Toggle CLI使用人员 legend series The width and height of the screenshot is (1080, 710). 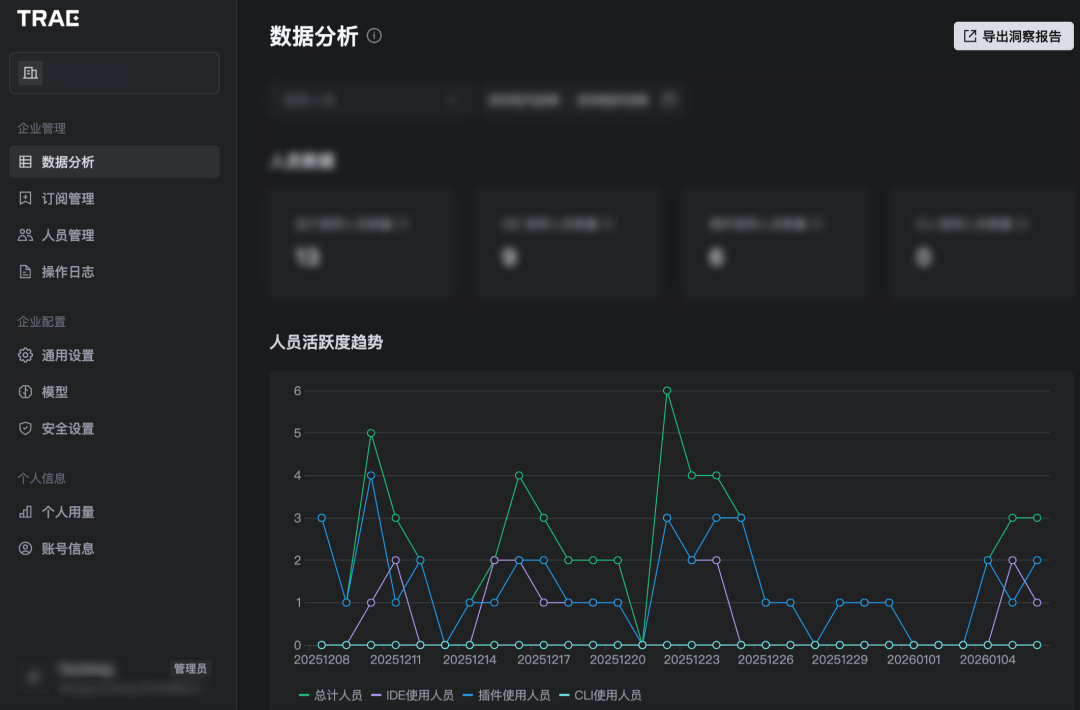click(x=600, y=695)
